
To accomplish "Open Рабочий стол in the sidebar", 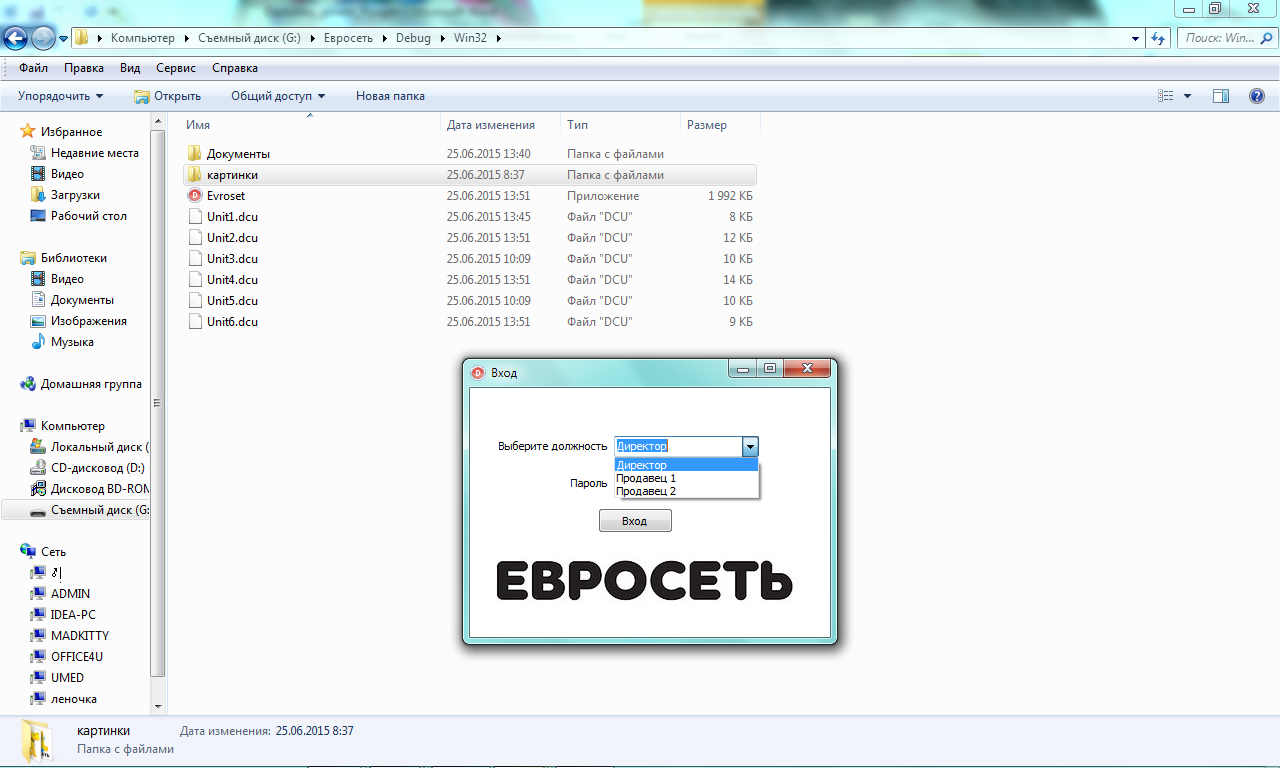I will [x=88, y=216].
